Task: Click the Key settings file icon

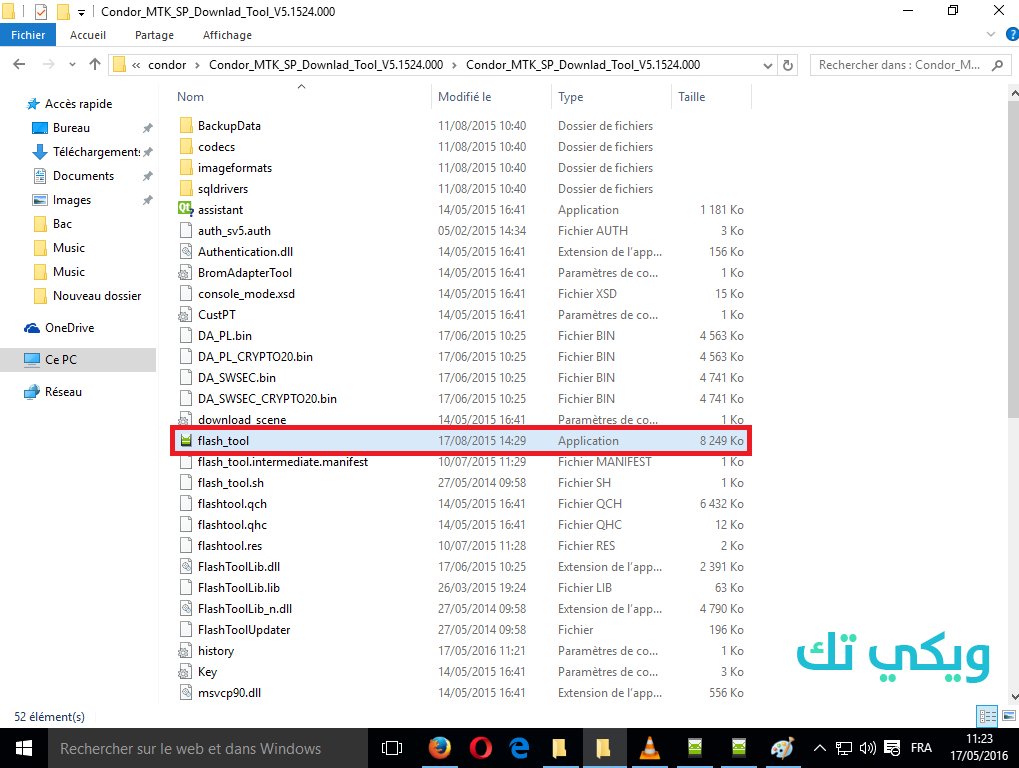Action: coord(186,672)
